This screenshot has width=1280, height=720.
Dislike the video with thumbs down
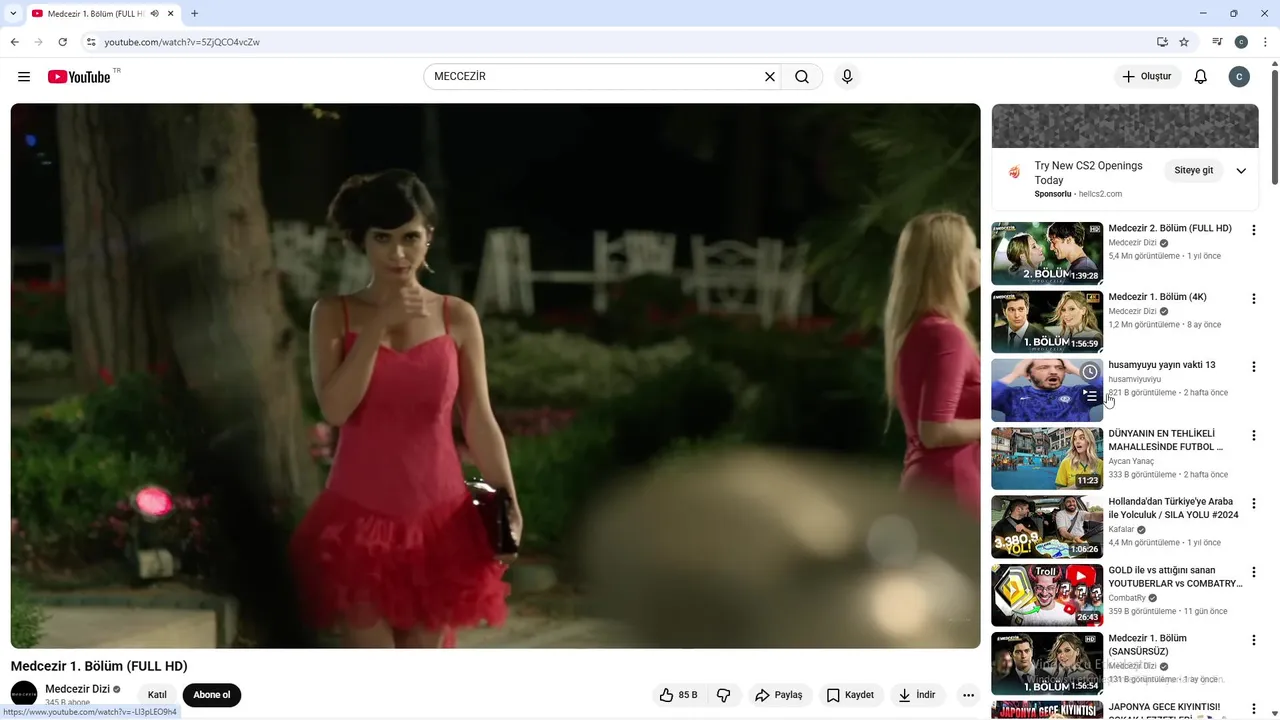(724, 695)
